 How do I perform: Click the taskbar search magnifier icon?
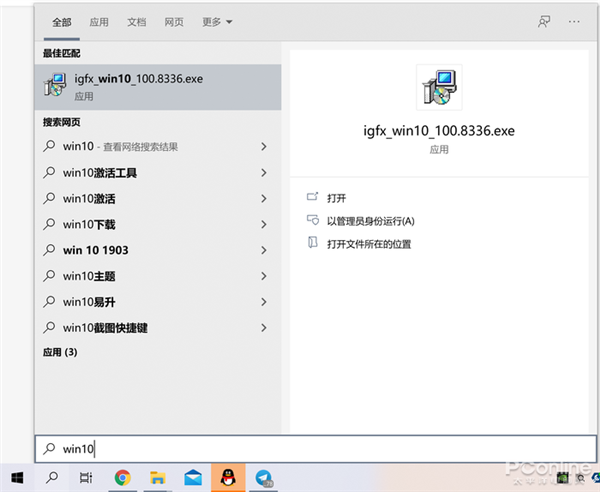coord(52,477)
